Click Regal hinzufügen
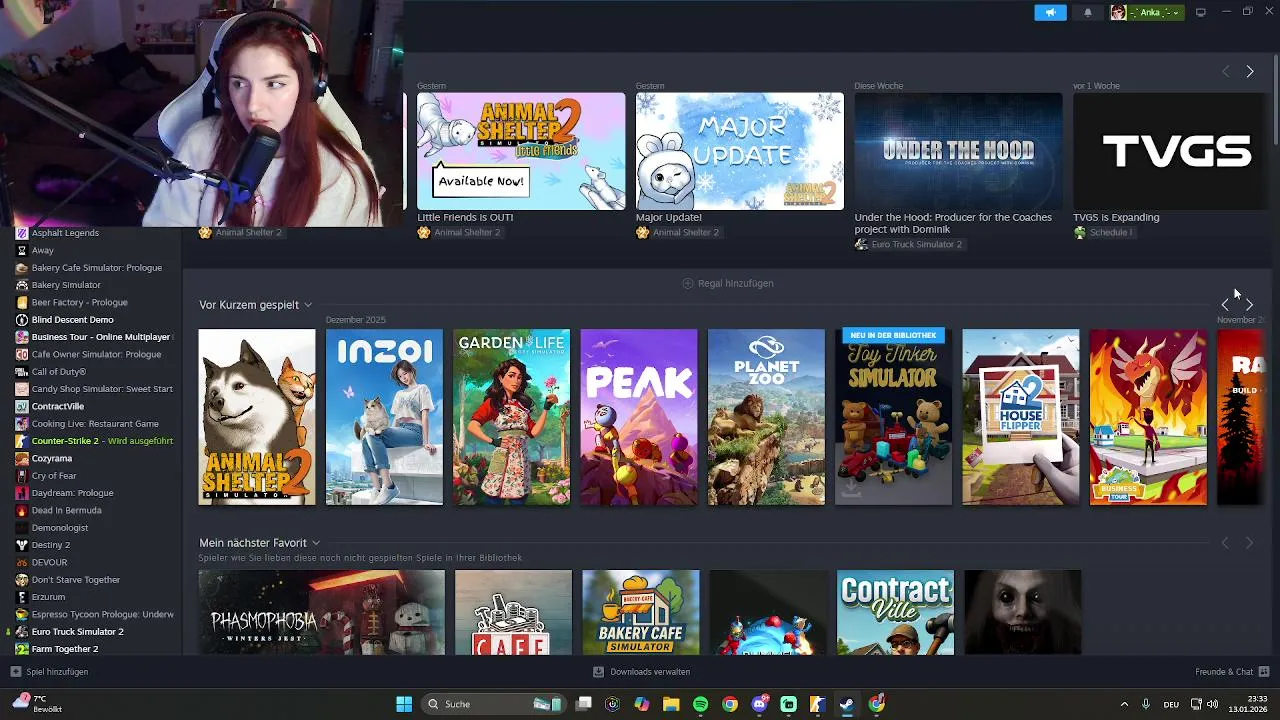This screenshot has height=720, width=1280. point(728,283)
